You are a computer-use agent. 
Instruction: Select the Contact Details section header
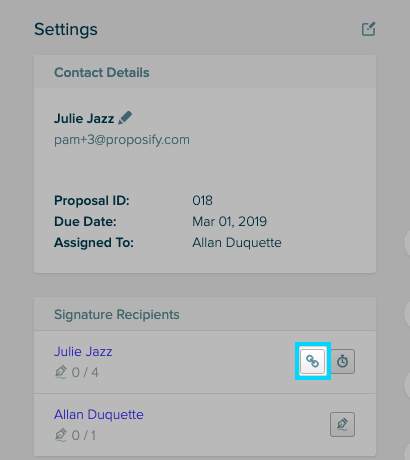(x=102, y=72)
